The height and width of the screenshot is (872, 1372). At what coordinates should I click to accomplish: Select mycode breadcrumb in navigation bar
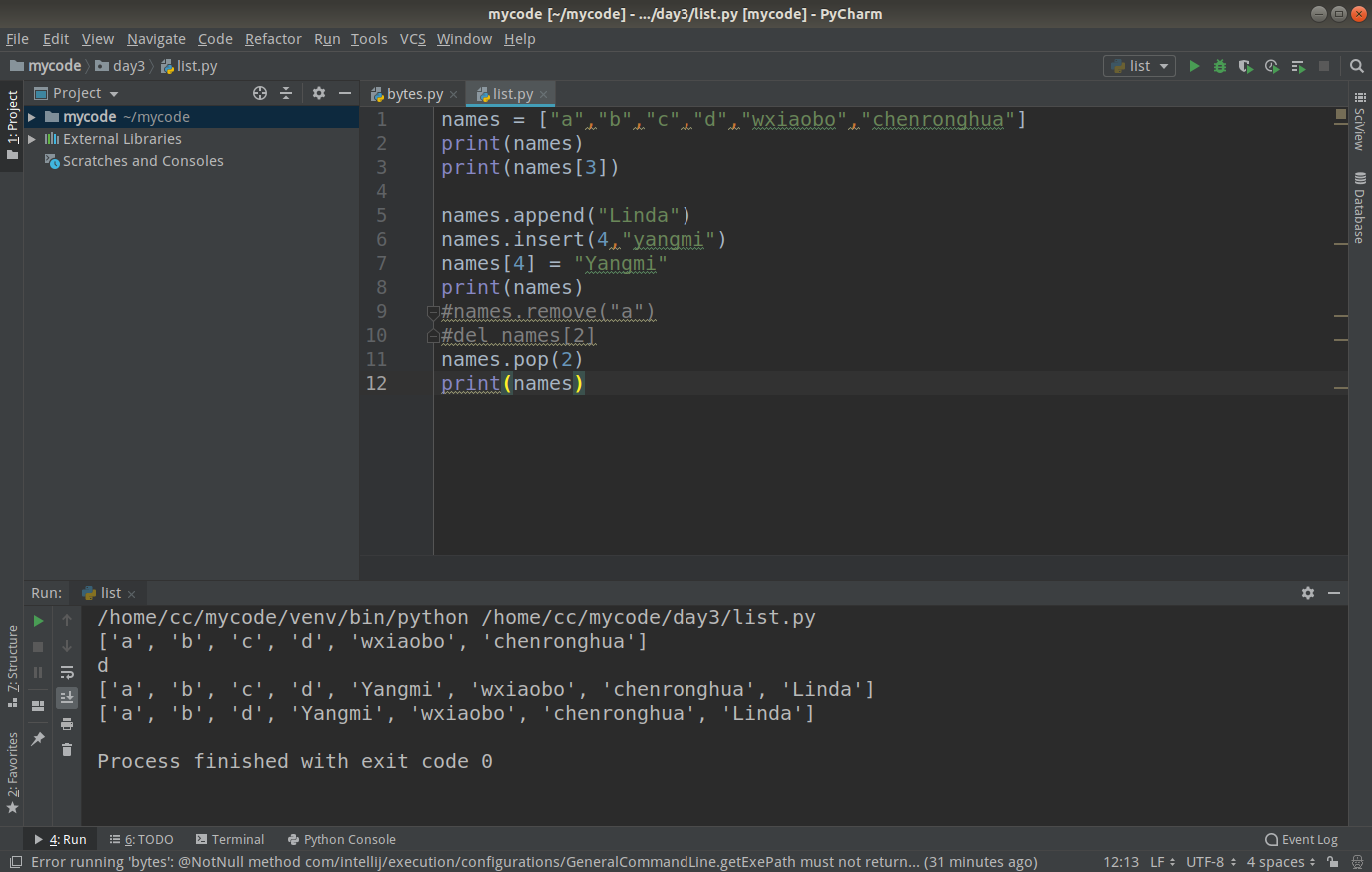point(46,66)
